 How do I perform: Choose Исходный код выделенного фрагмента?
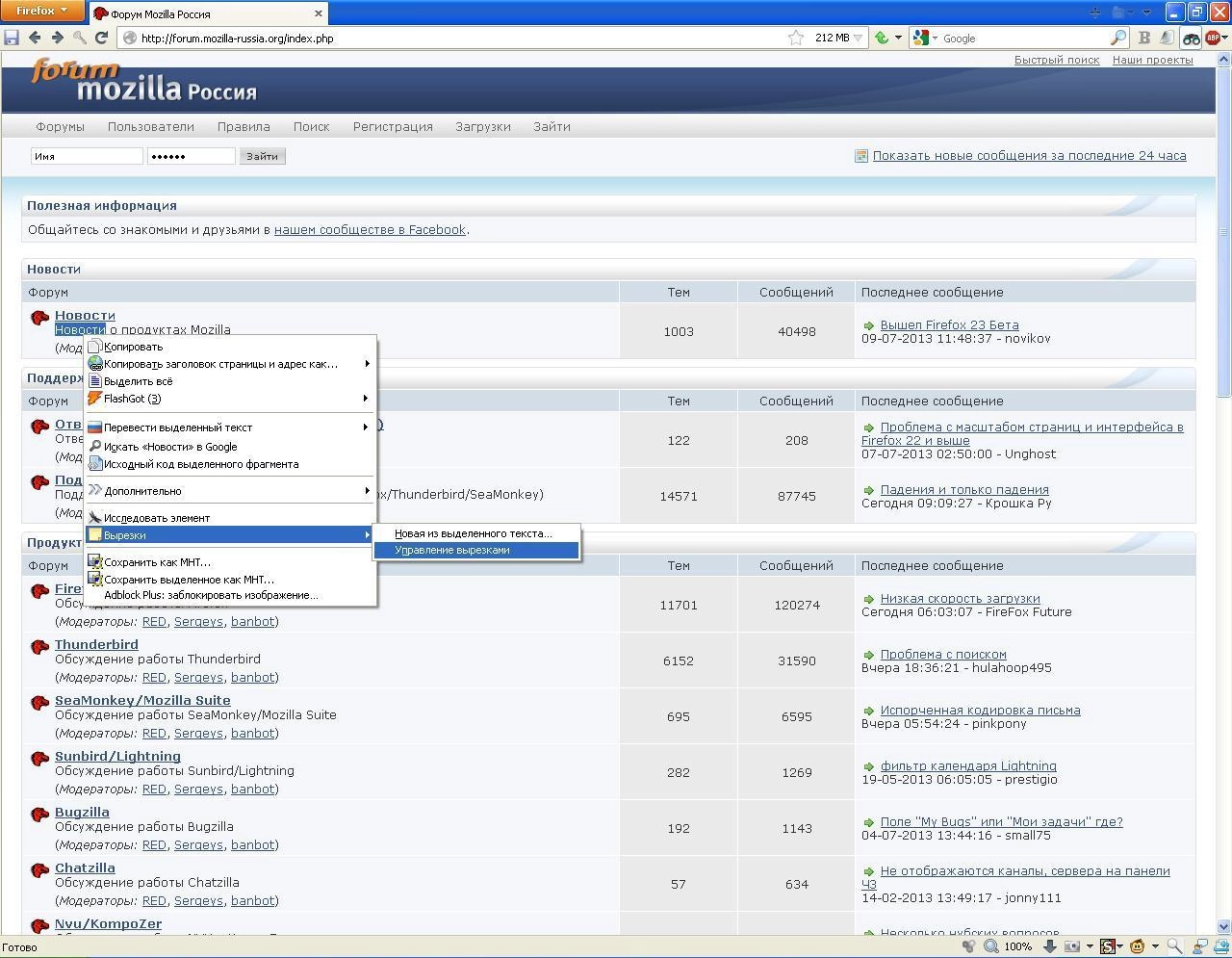(x=230, y=464)
